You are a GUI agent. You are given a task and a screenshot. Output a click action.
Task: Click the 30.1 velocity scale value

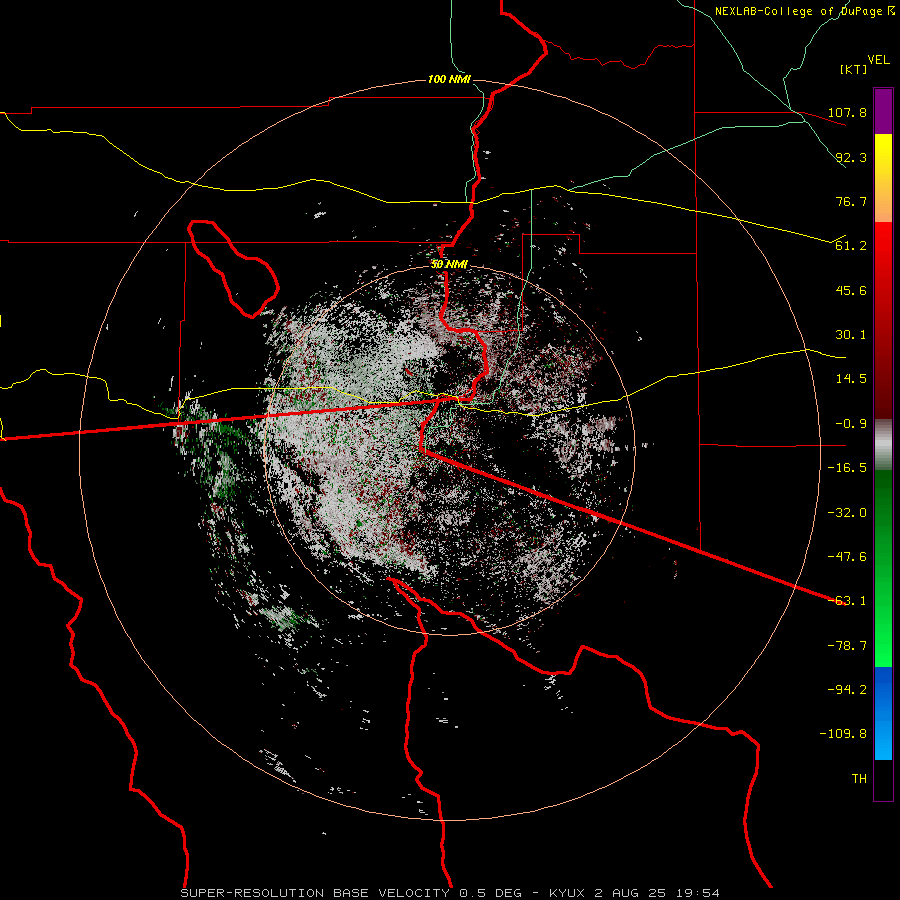tap(851, 334)
